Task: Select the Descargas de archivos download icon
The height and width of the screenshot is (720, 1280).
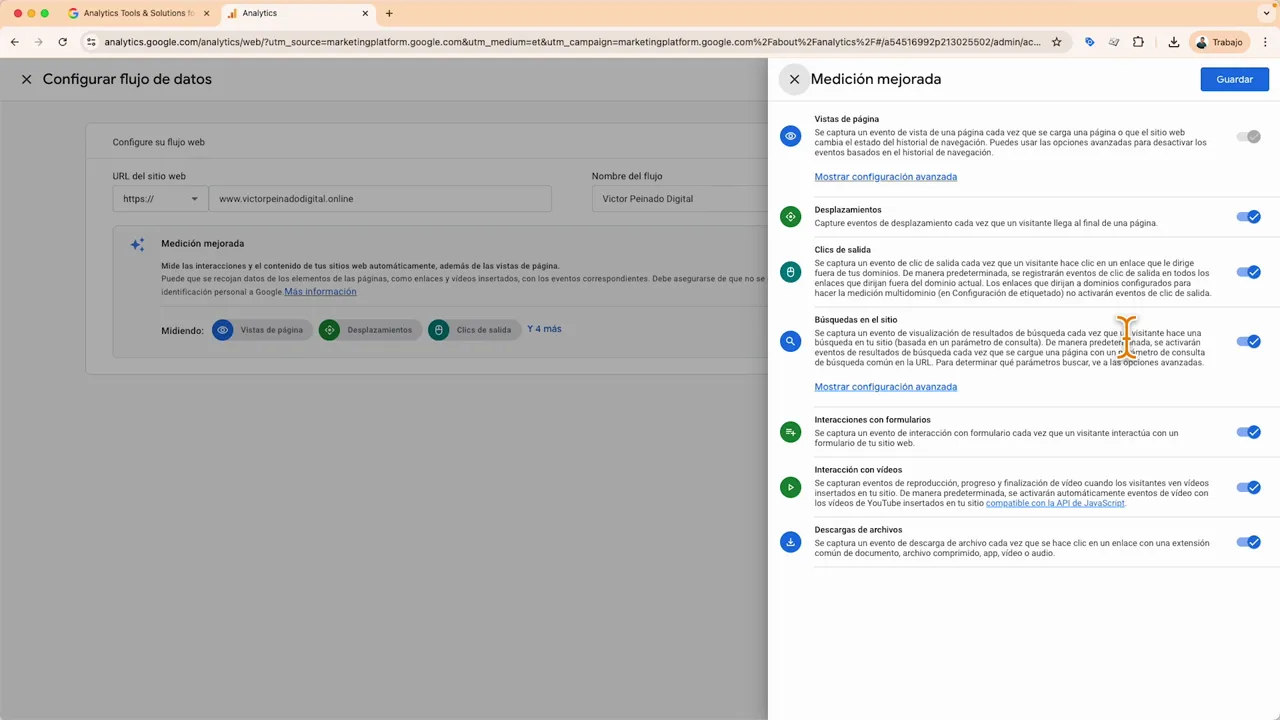Action: (x=790, y=541)
